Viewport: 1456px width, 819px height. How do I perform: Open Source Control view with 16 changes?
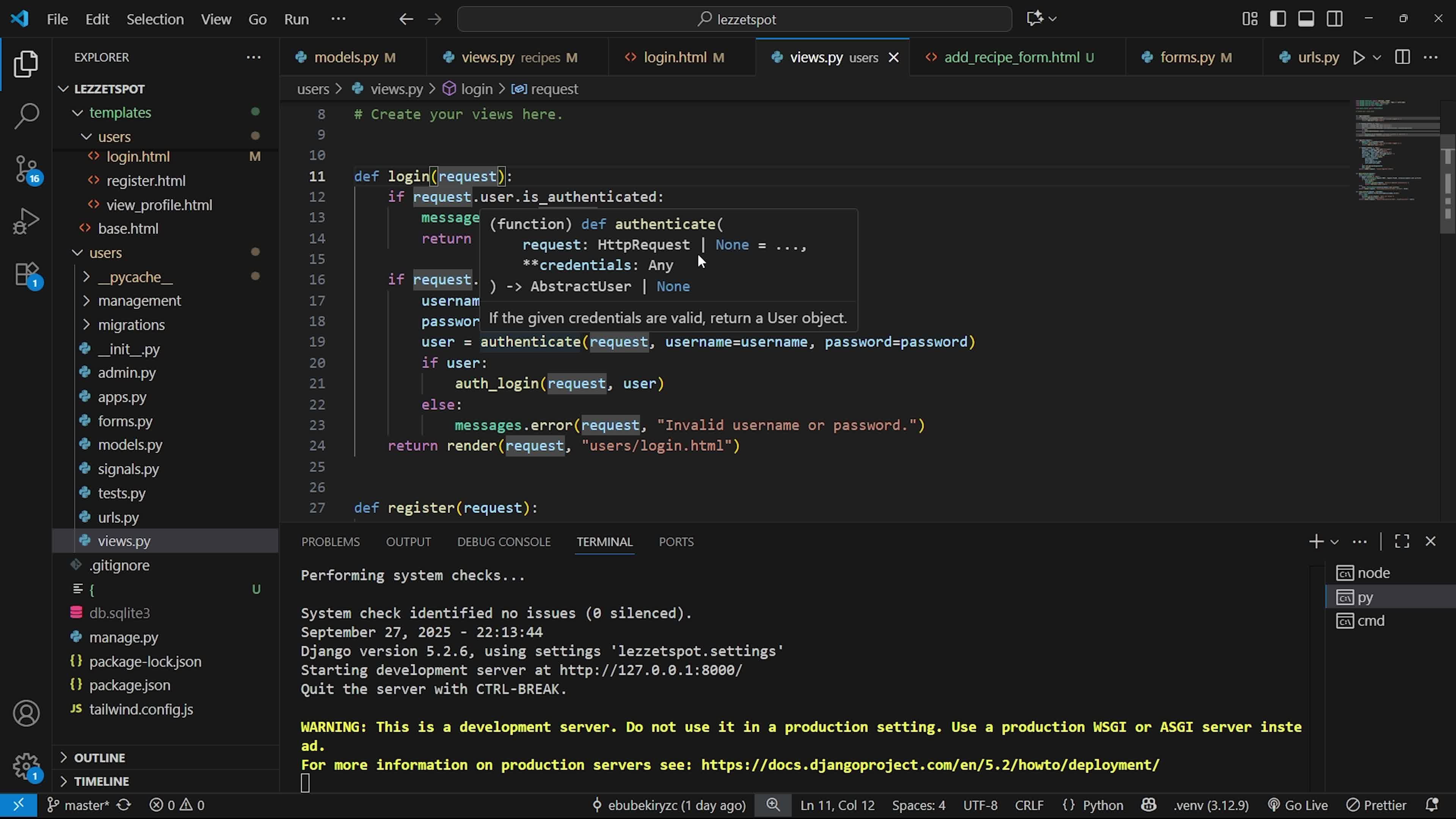point(26,168)
